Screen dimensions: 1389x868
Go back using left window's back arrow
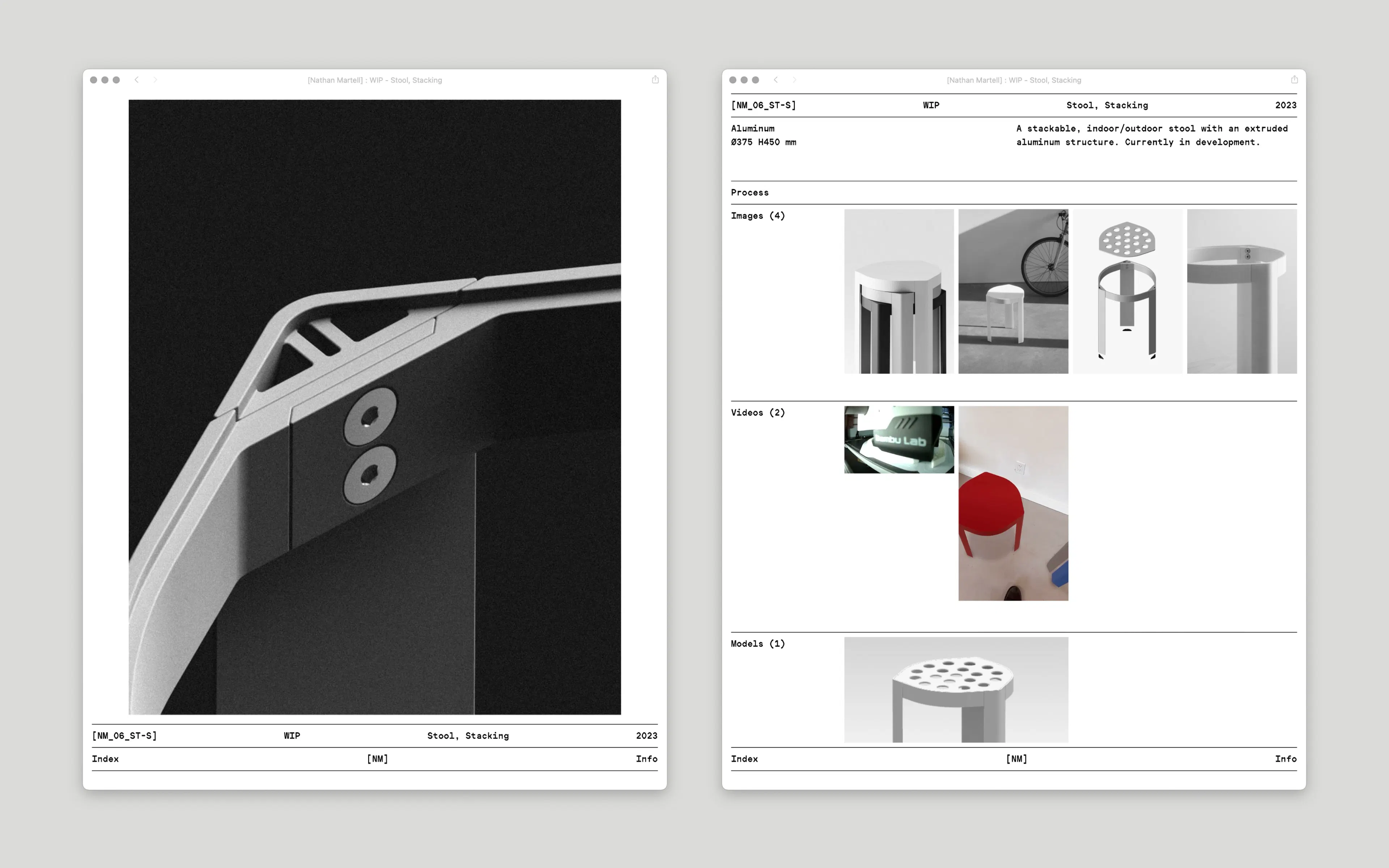[x=137, y=80]
